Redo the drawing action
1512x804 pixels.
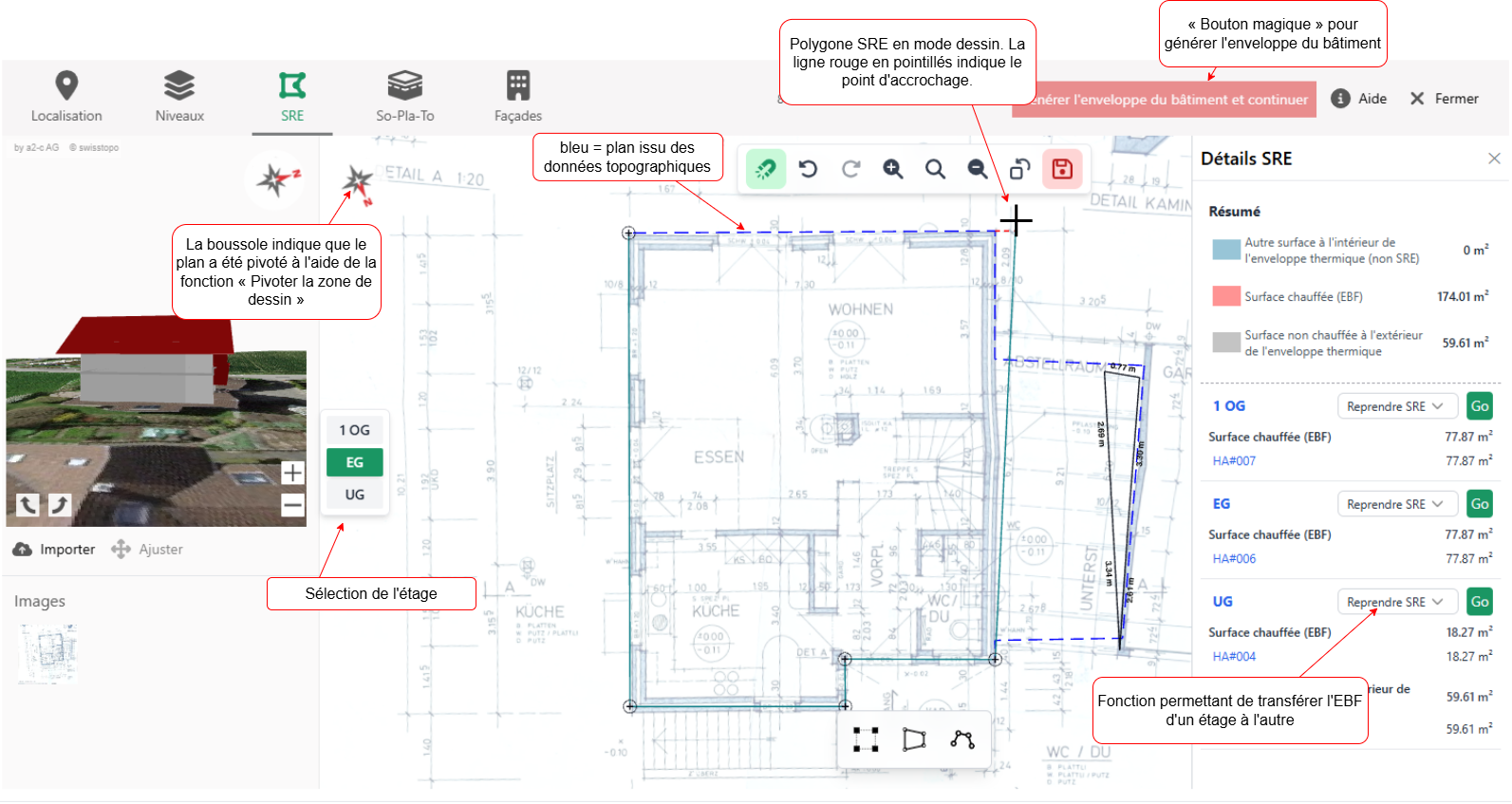pyautogui.click(x=851, y=169)
